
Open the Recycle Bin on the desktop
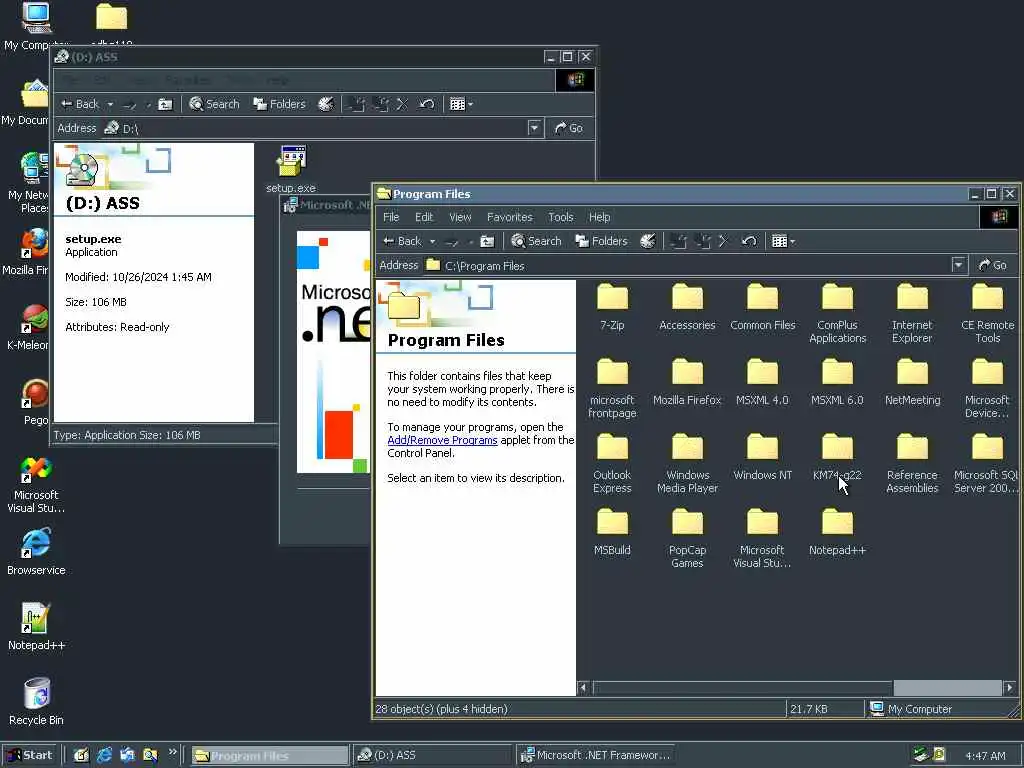(x=36, y=702)
